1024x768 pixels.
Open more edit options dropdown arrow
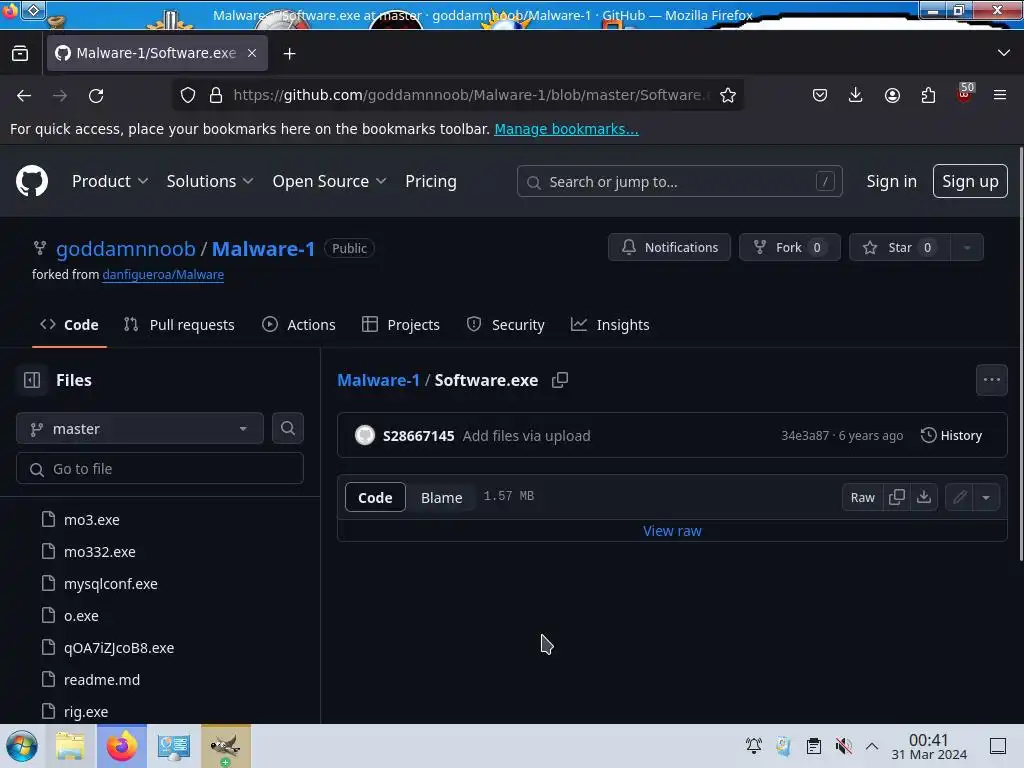986,497
